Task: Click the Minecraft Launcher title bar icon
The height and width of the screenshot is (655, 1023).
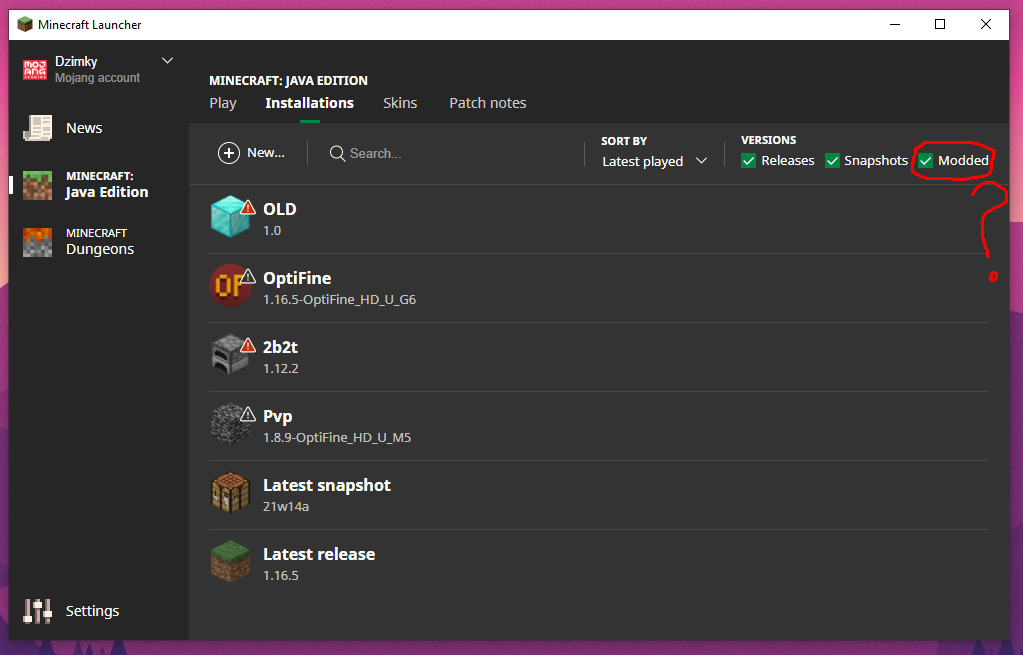Action: 25,25
